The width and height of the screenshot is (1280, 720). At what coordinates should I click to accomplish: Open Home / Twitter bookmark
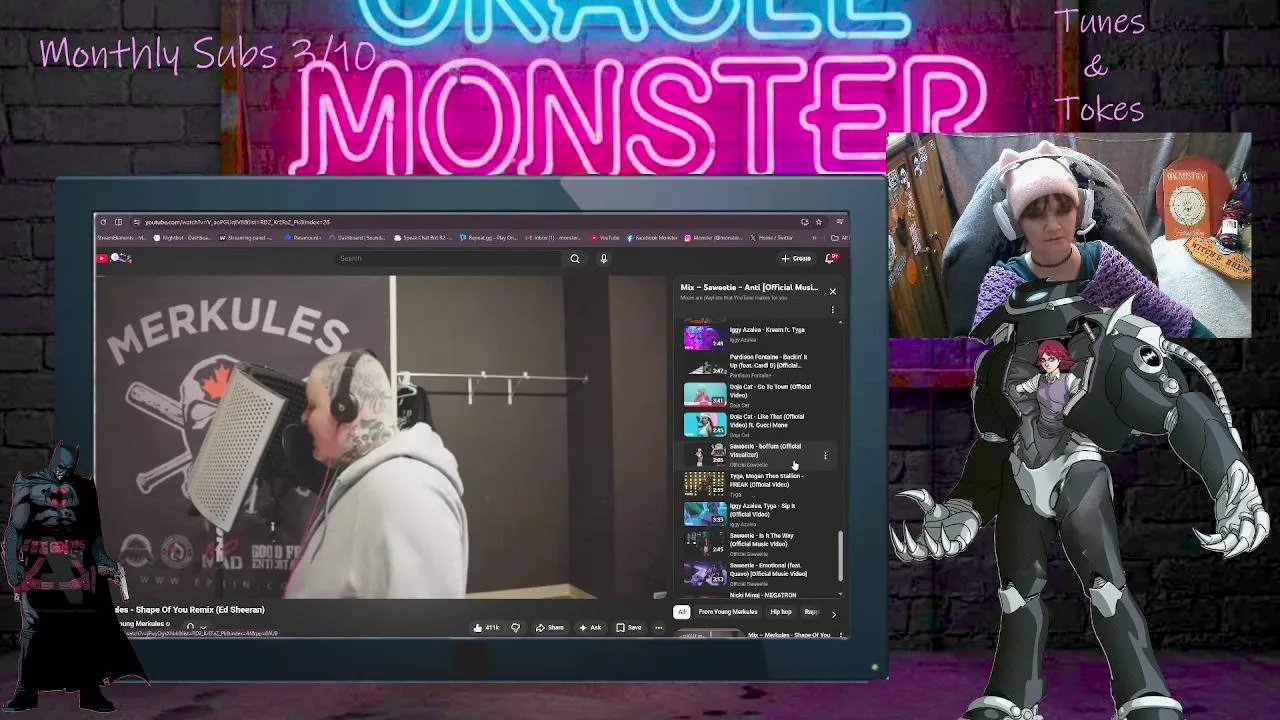tap(772, 238)
